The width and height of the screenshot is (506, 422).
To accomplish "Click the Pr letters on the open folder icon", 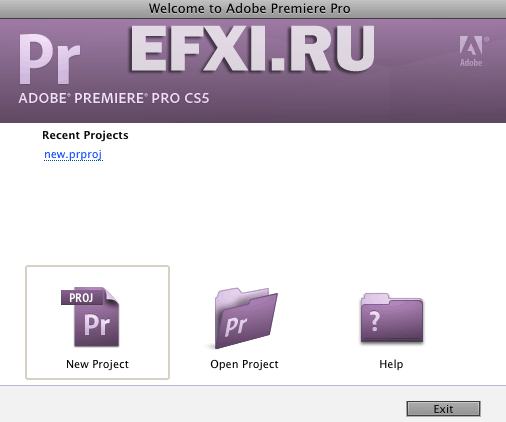I will (x=236, y=326).
